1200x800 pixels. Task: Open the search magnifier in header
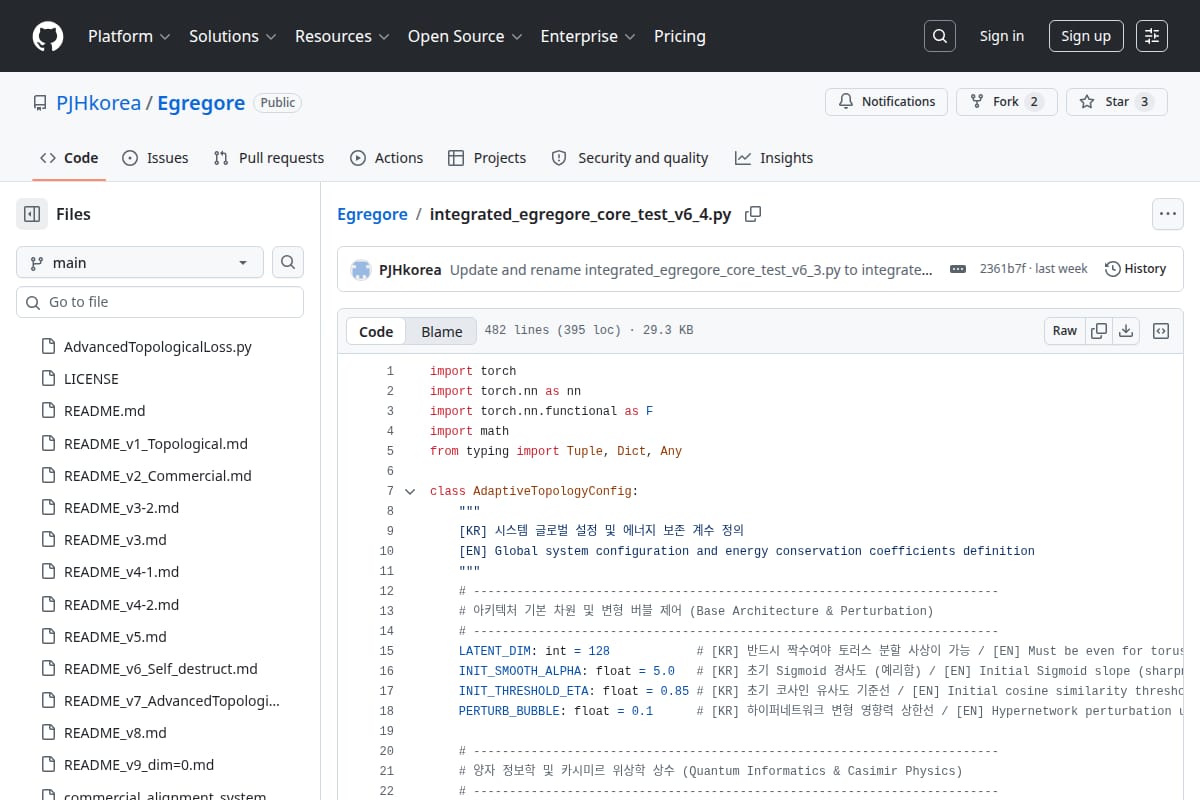pyautogui.click(x=939, y=36)
